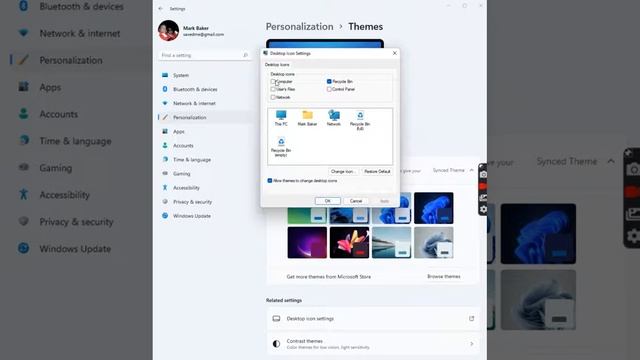Collapse the Synced Theme chevron
The image size is (640, 360).
pyautogui.click(x=471, y=170)
